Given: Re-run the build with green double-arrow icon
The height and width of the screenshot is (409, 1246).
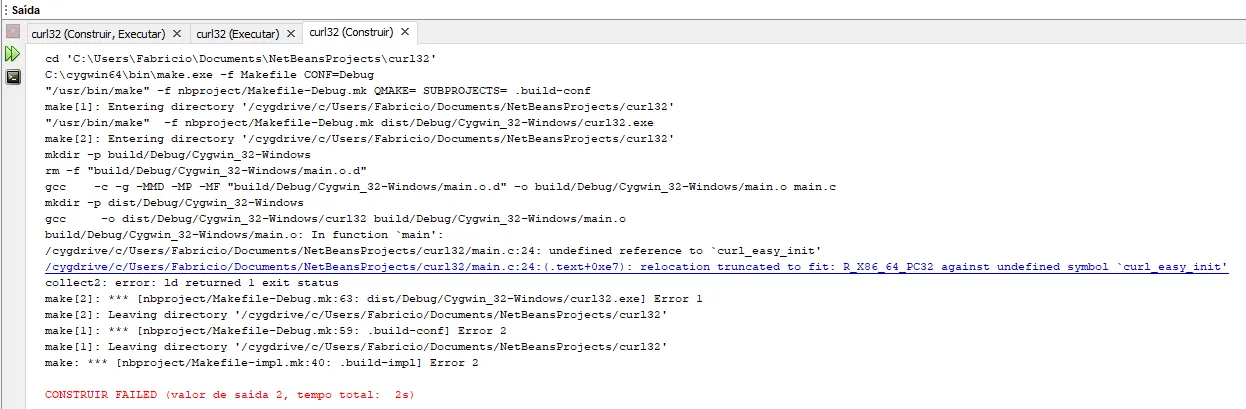Looking at the screenshot, I should pyautogui.click(x=13, y=54).
